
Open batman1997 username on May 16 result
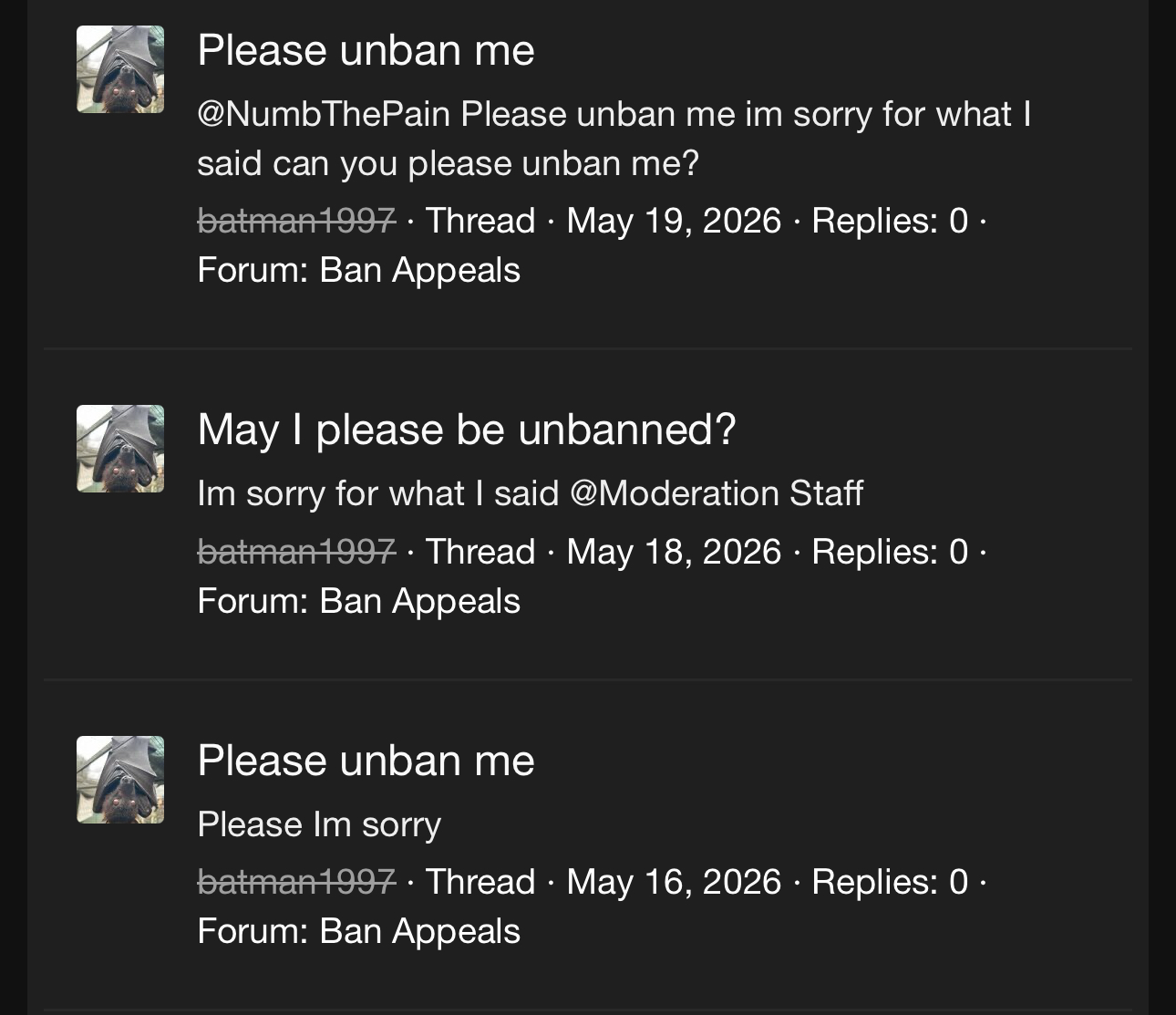click(296, 882)
